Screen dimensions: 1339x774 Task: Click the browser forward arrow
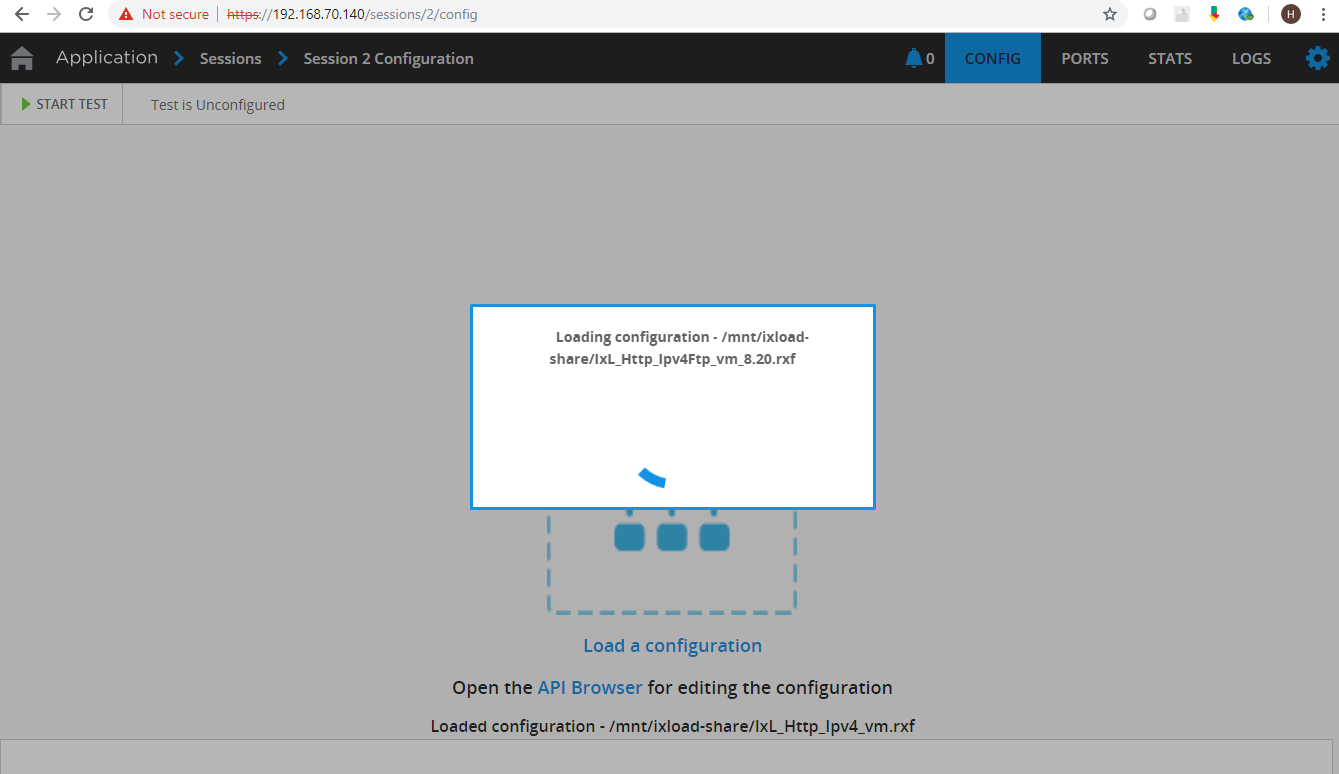coord(54,14)
